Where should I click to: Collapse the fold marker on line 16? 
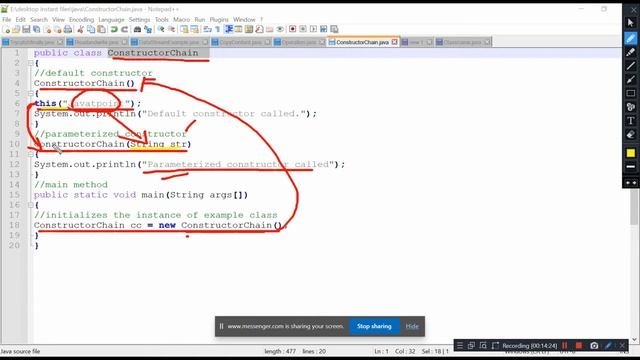(x=31, y=205)
